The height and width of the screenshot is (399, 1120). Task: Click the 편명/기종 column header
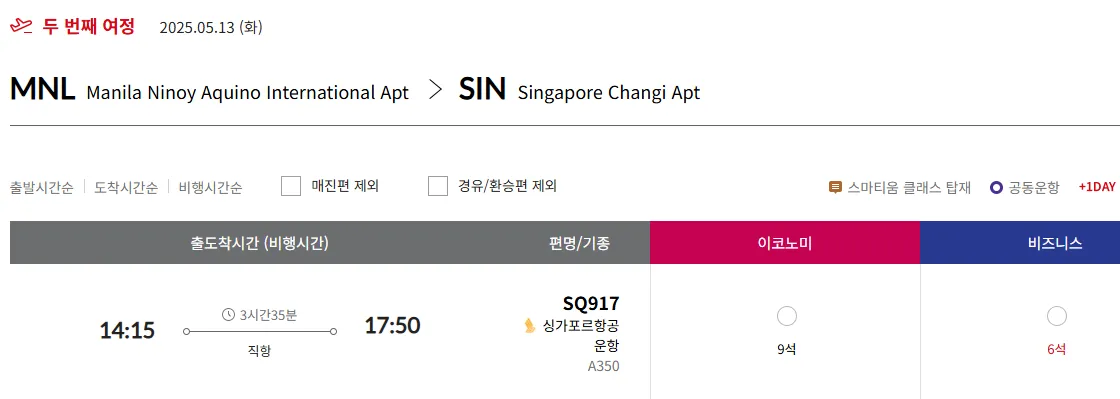coord(579,243)
